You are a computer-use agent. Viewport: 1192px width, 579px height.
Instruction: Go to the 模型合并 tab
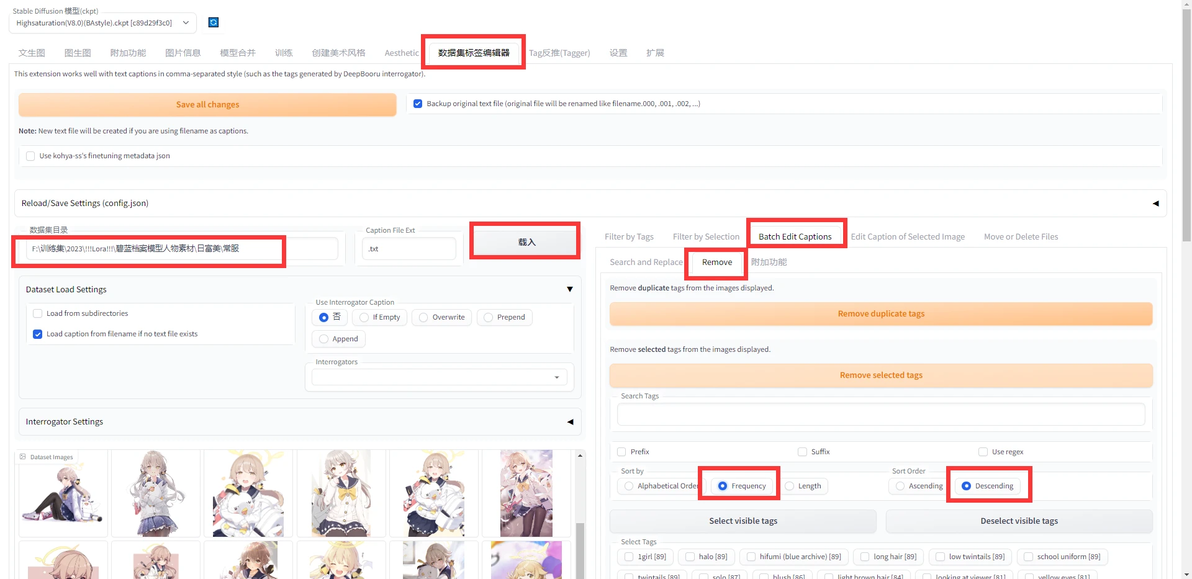[x=238, y=53]
